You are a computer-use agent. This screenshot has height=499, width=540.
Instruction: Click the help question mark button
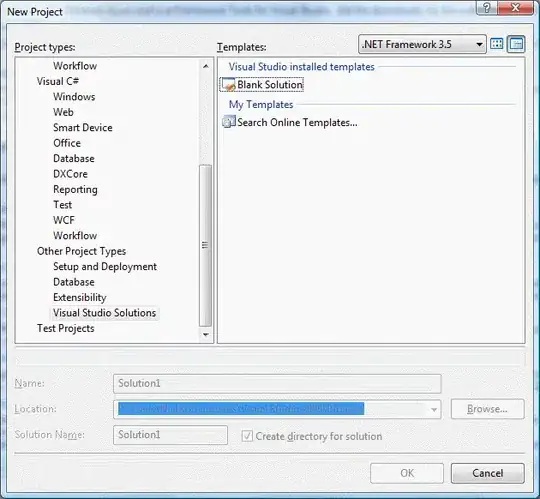(x=486, y=8)
